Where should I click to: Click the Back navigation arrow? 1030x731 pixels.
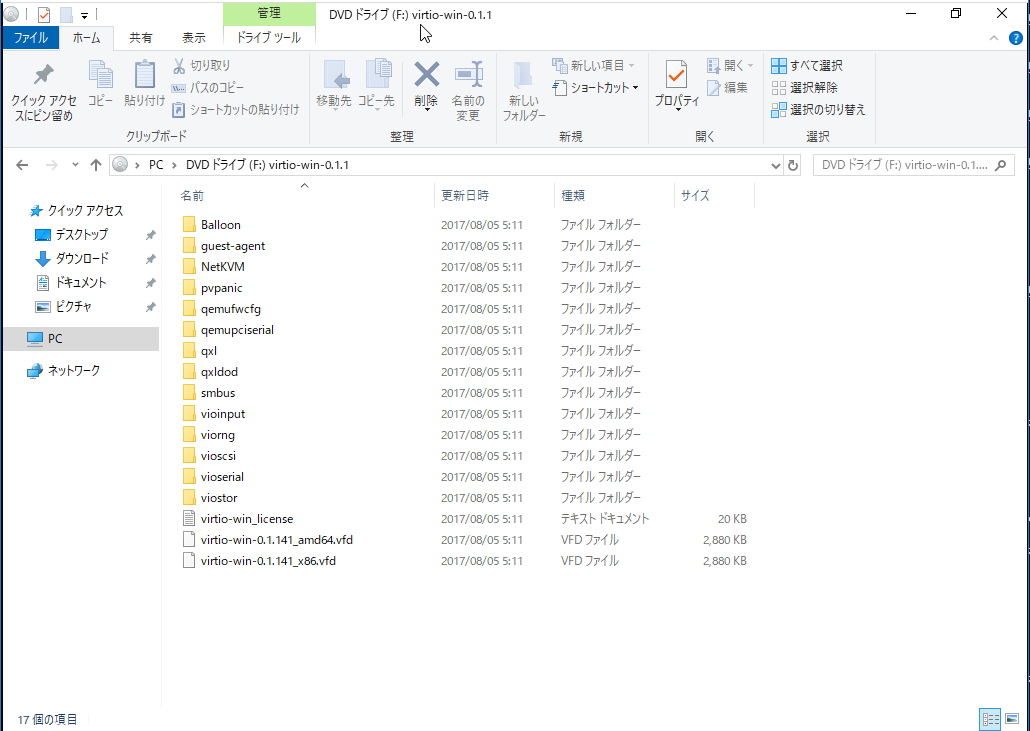click(22, 165)
